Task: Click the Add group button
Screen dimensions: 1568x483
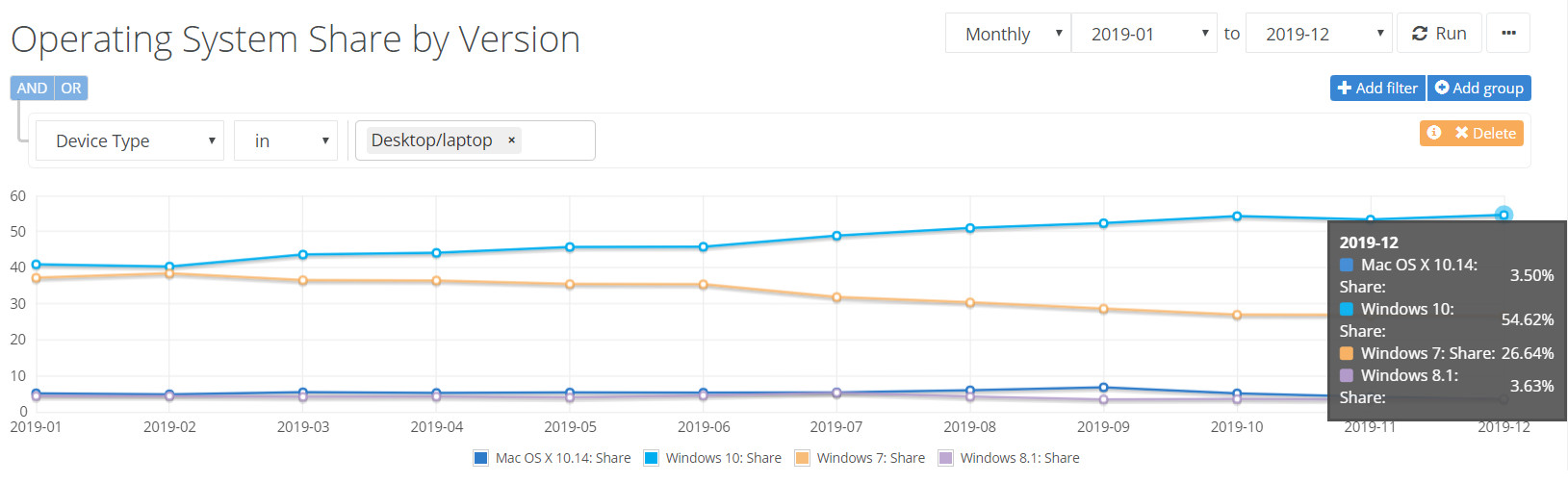Action: [x=1479, y=88]
